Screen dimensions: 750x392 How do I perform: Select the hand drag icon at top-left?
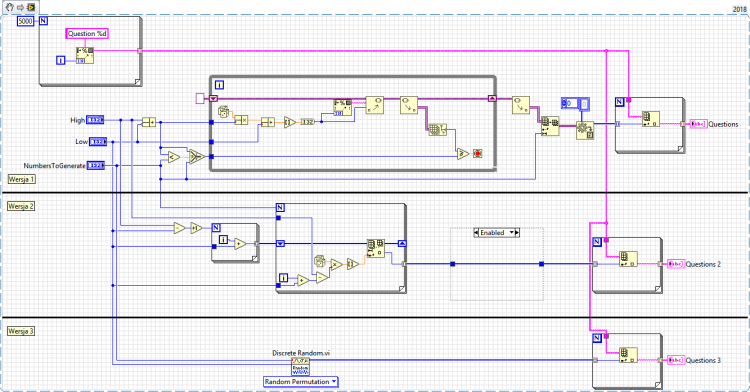(10, 7)
